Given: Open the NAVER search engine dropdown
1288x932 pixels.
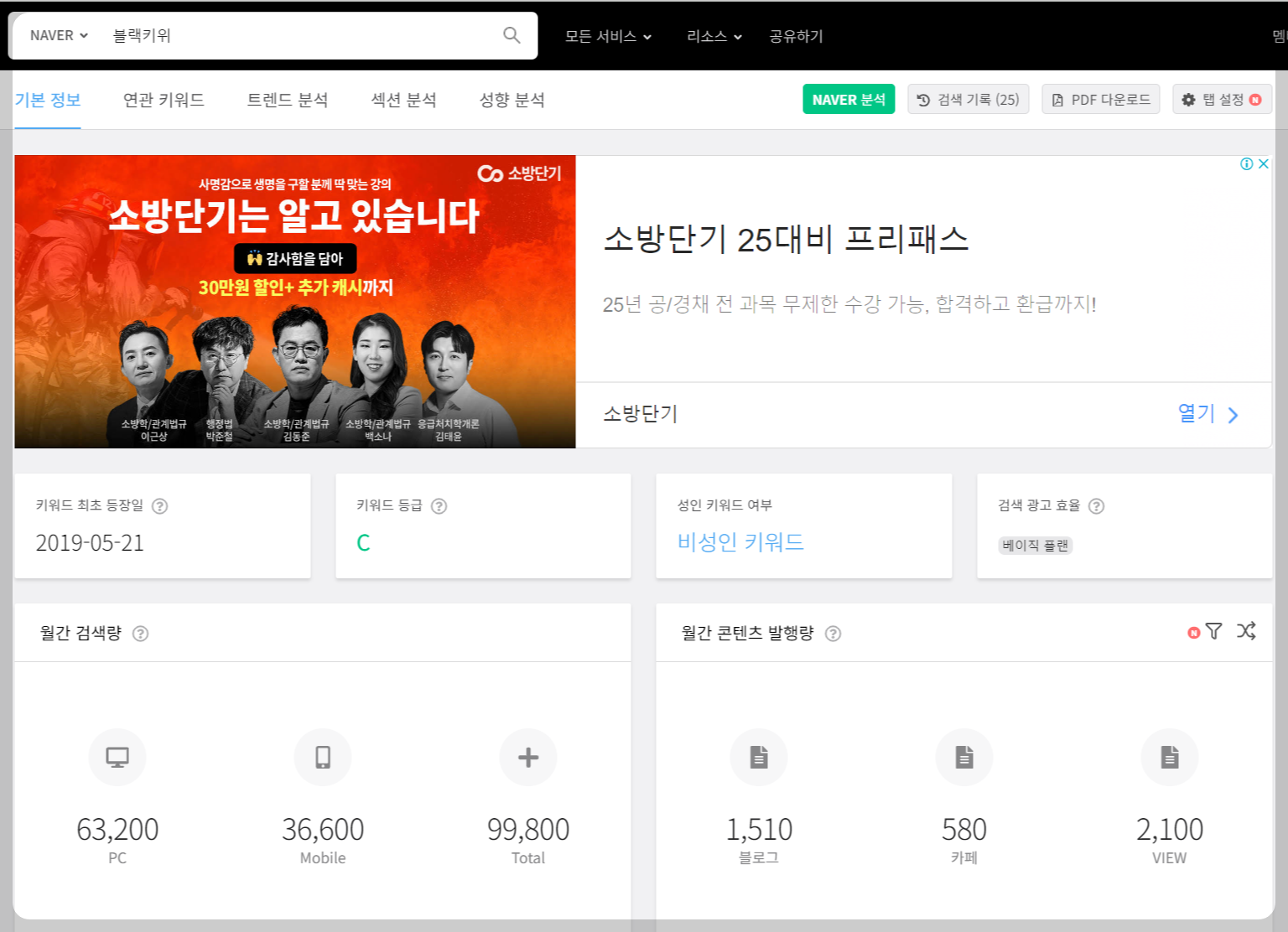Looking at the screenshot, I should point(59,35).
